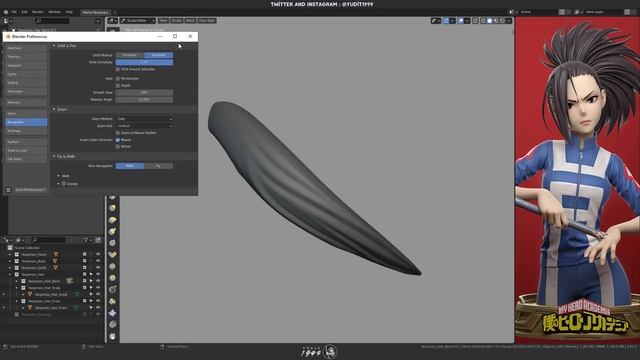Open shading options dropdown arrow in header

click(509, 20)
